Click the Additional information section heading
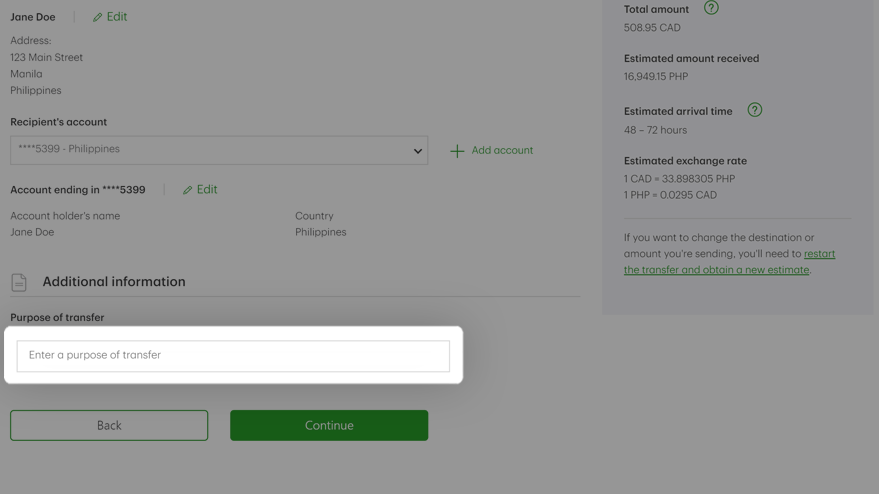Image resolution: width=879 pixels, height=494 pixels. (x=114, y=281)
